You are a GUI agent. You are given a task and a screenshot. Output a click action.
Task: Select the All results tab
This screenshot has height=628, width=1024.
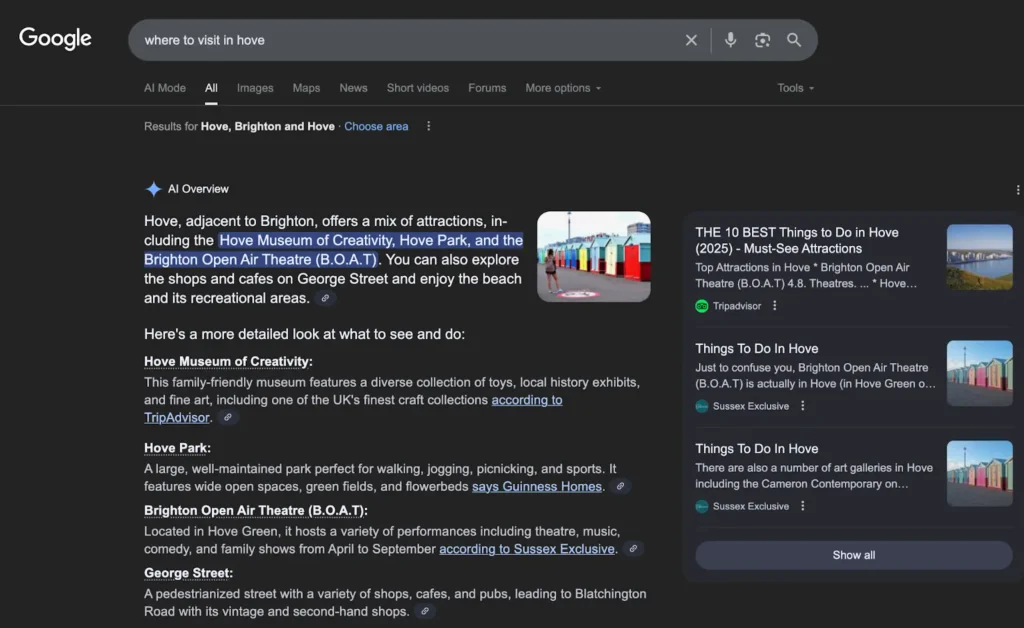[x=211, y=88]
